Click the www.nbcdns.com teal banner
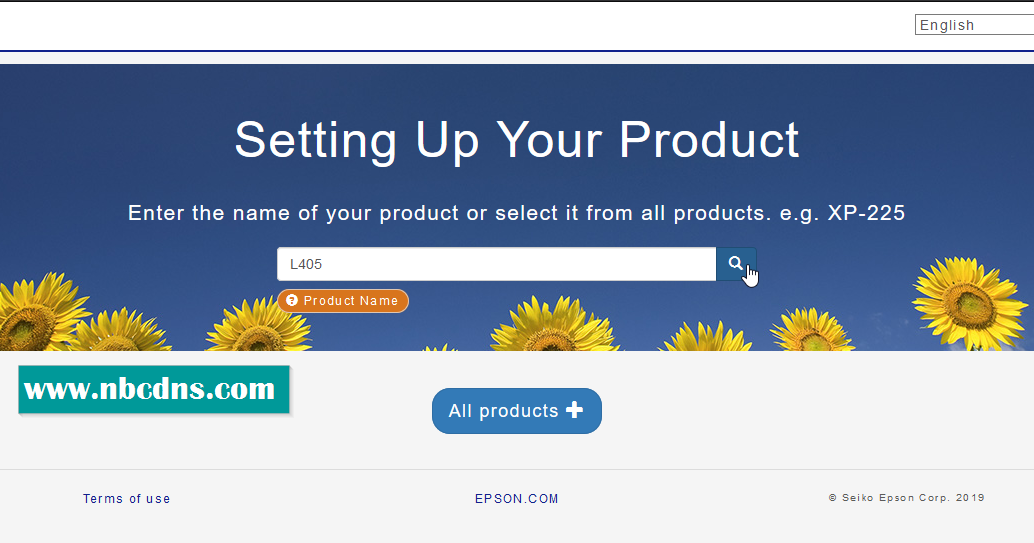This screenshot has width=1034, height=543. point(153,389)
